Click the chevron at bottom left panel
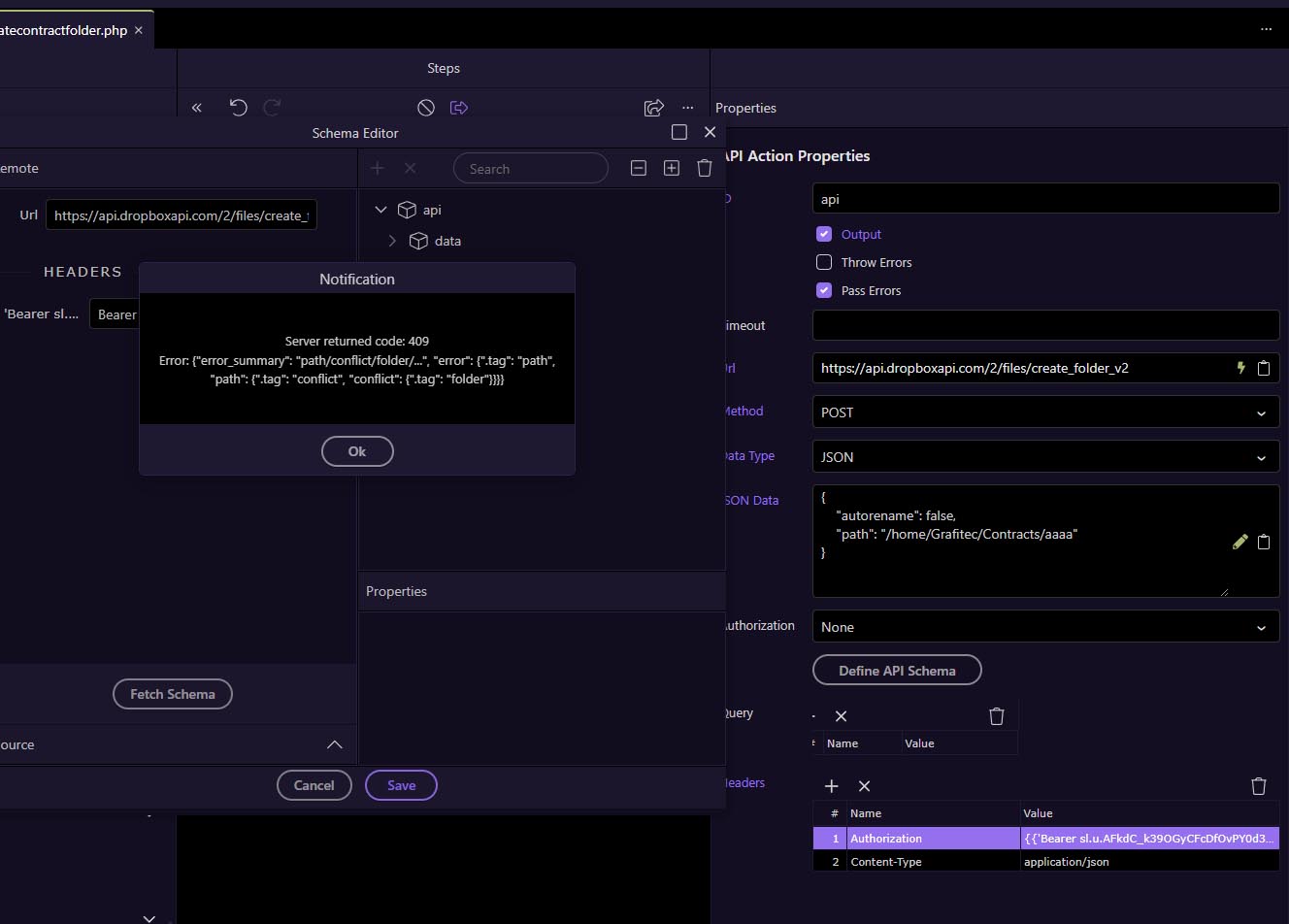Image resolution: width=1289 pixels, height=924 pixels. 149,917
